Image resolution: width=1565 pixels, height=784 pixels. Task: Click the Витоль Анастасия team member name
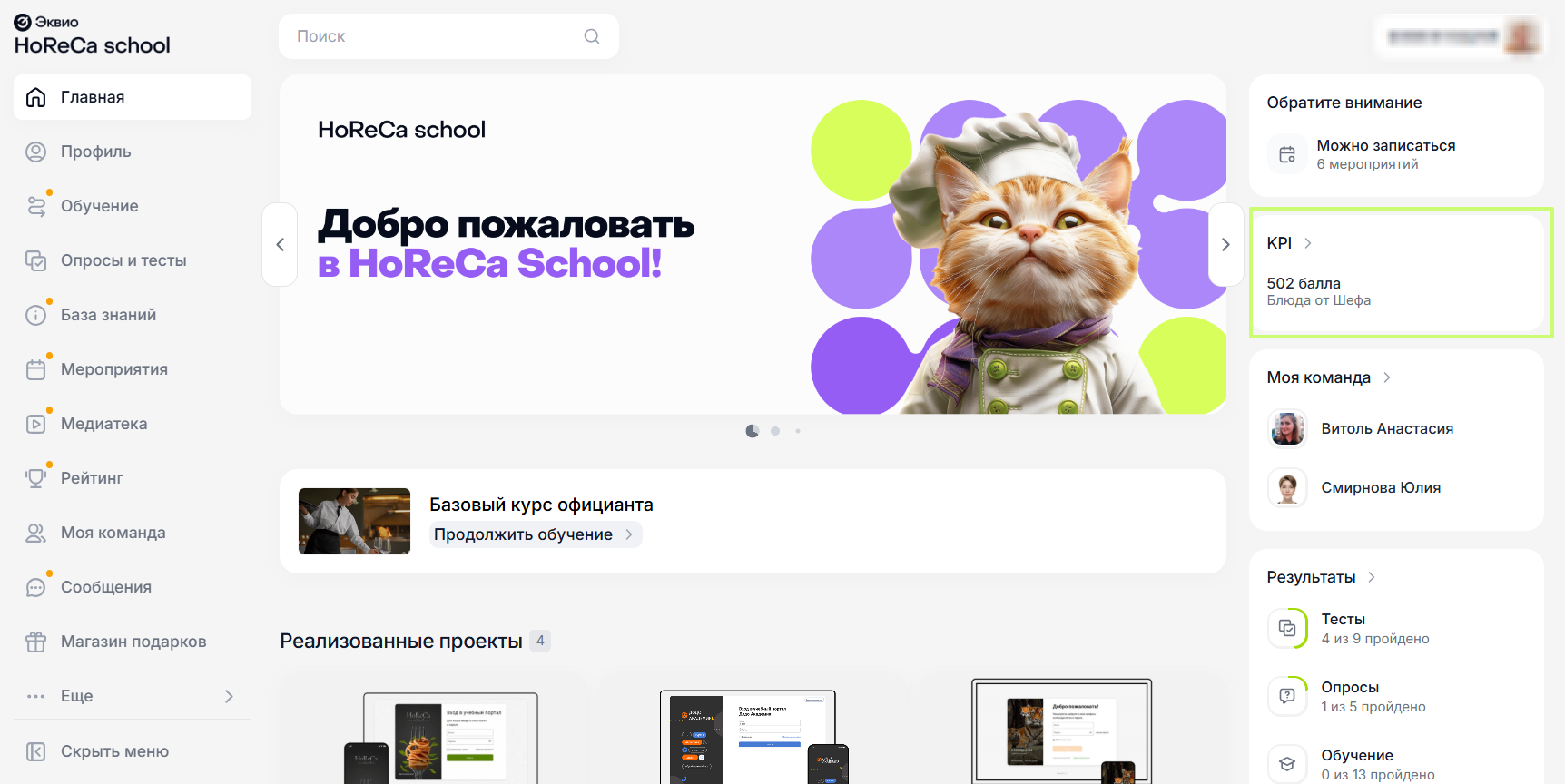[1387, 428]
